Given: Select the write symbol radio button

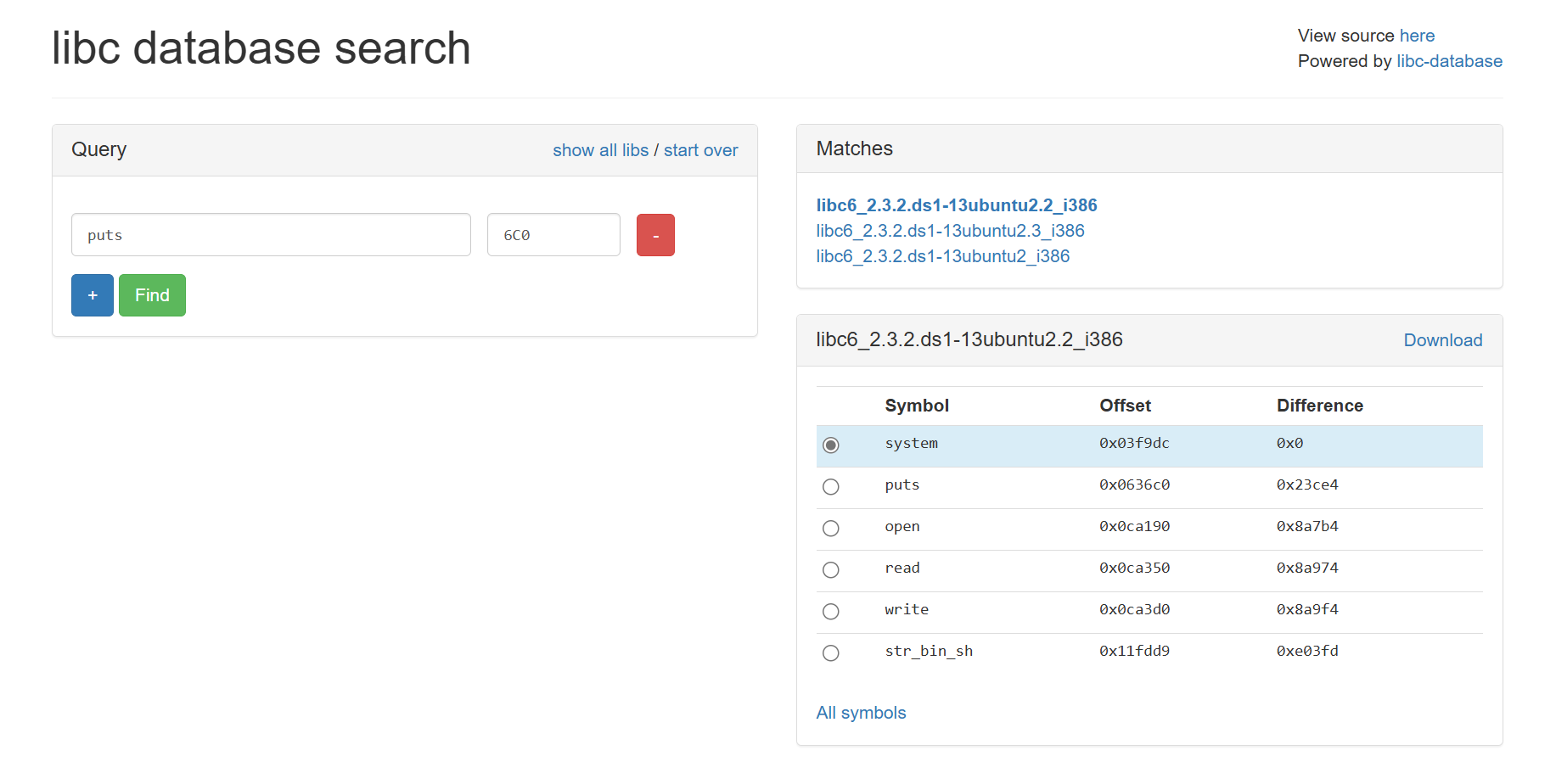Looking at the screenshot, I should coord(831,612).
